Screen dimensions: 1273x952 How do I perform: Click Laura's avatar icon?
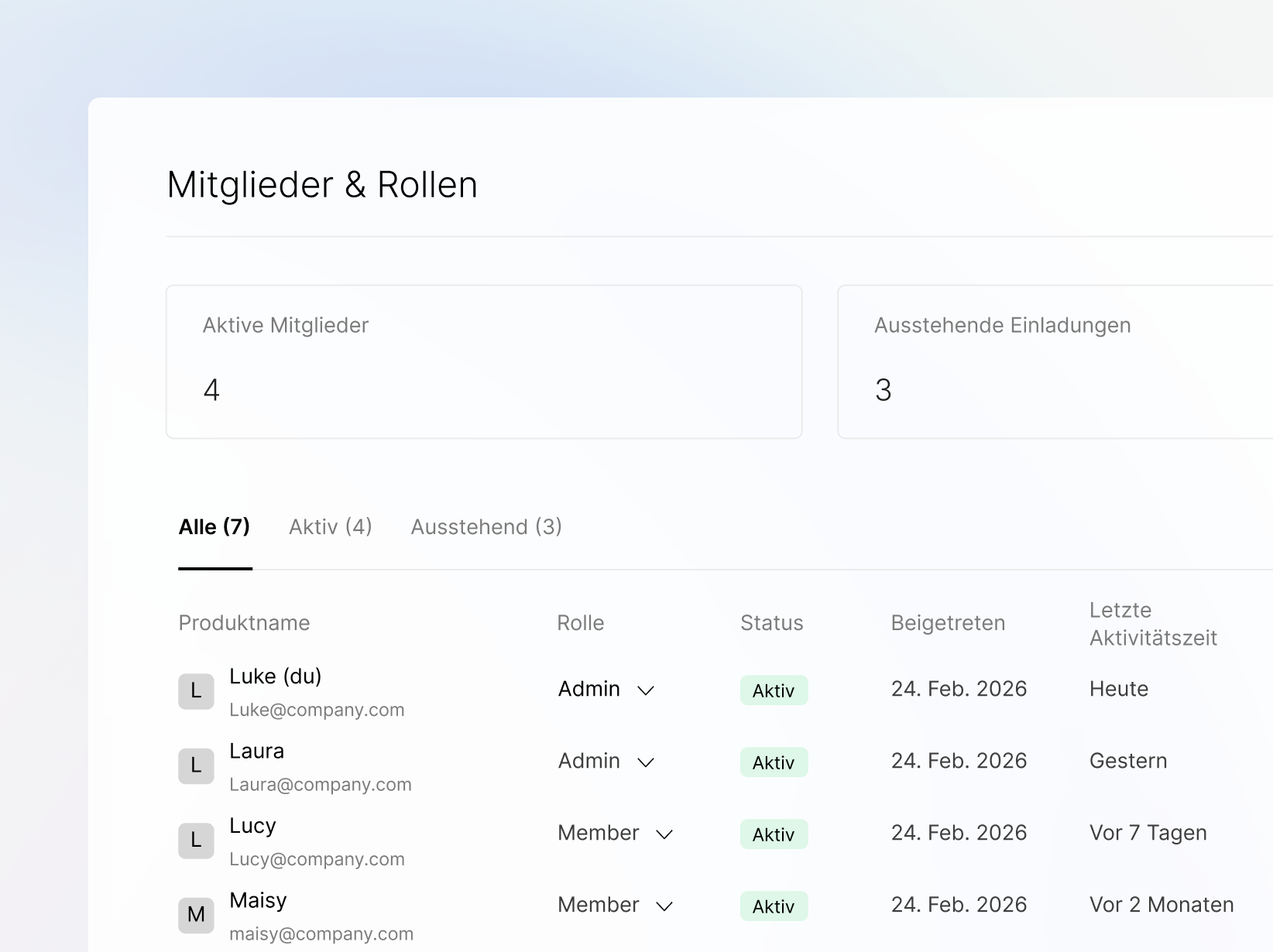pyautogui.click(x=196, y=765)
